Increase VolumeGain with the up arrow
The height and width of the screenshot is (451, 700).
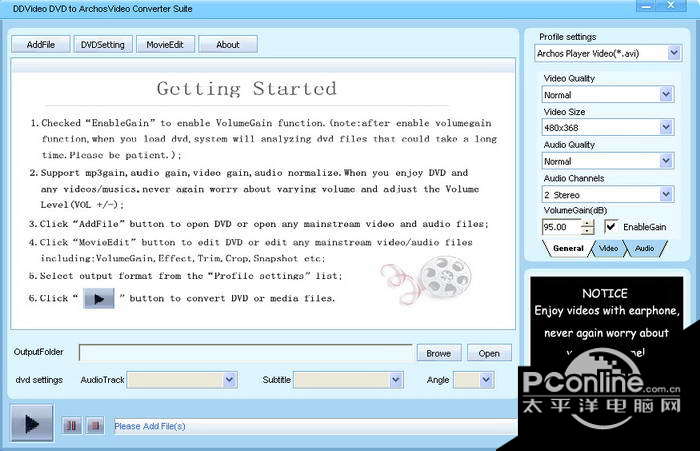(x=589, y=223)
